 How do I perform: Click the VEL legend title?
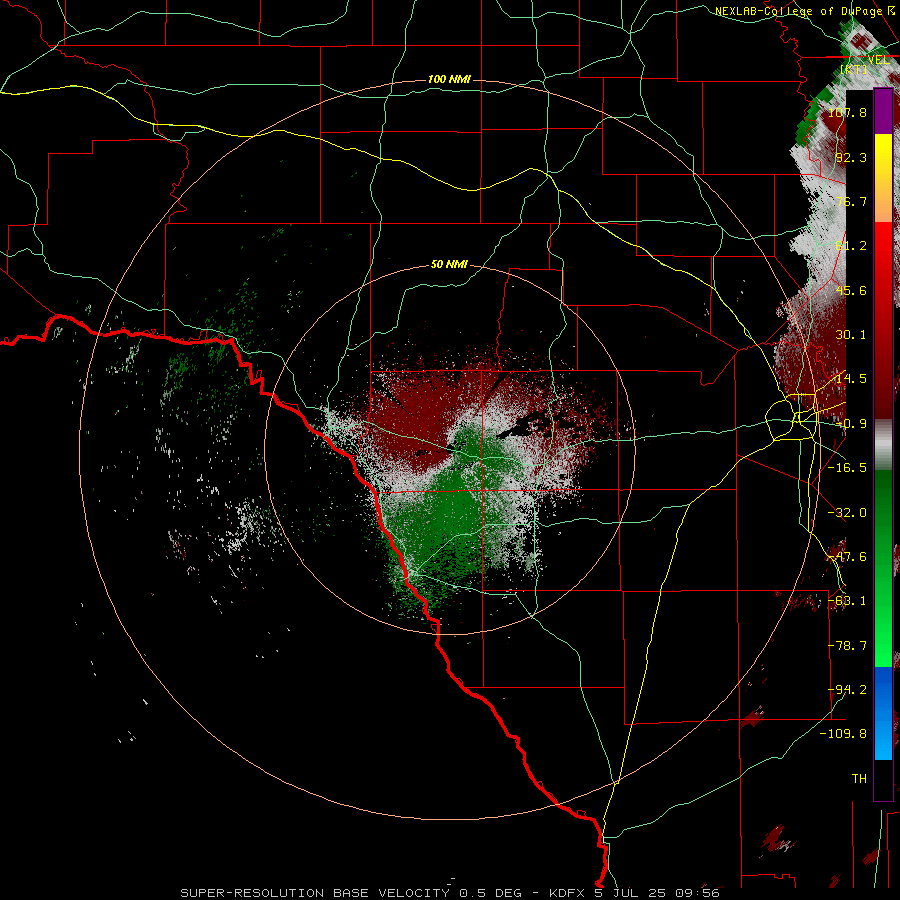(x=878, y=60)
